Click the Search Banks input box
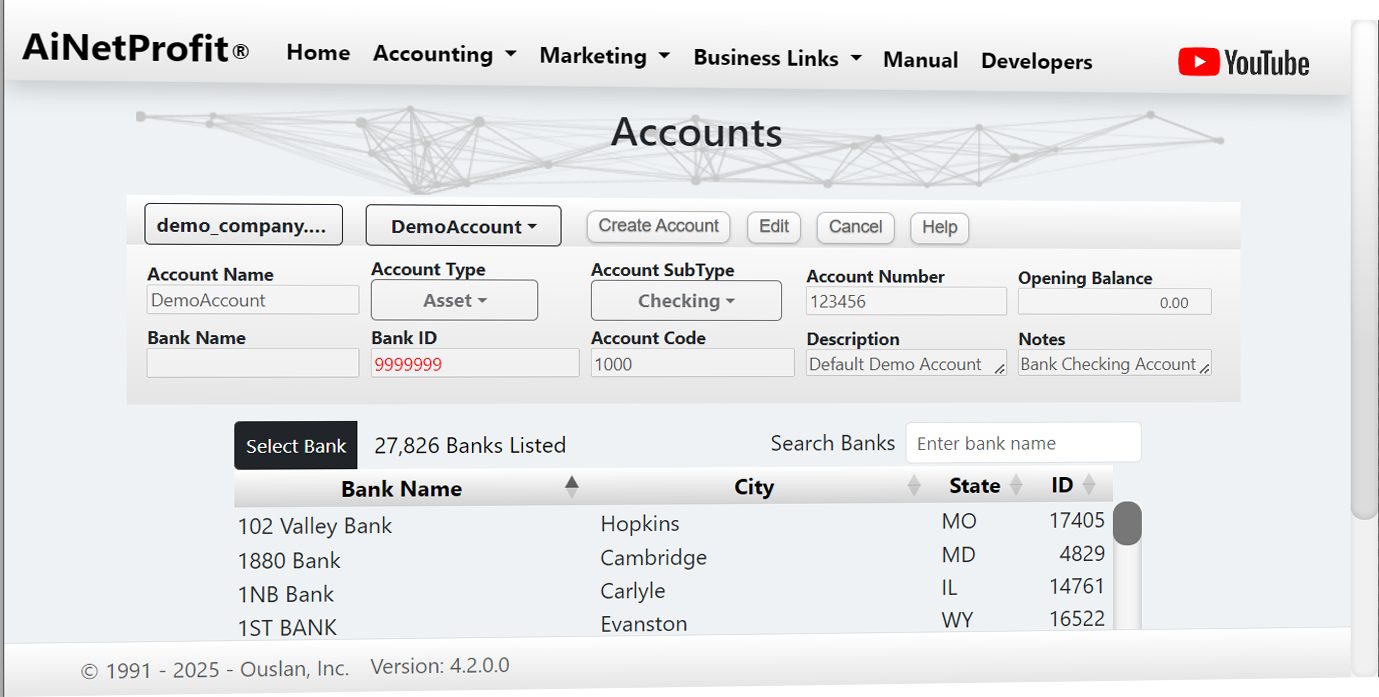Viewport: 1379px width, 697px height. click(1023, 443)
